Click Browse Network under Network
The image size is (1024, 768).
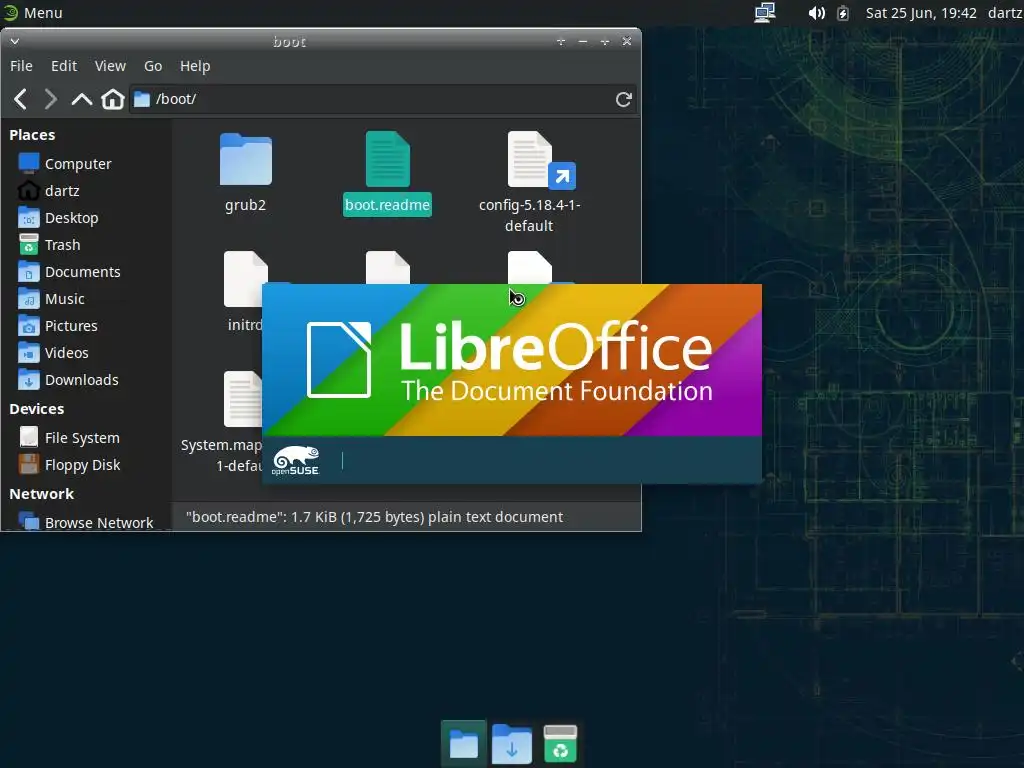[86, 522]
